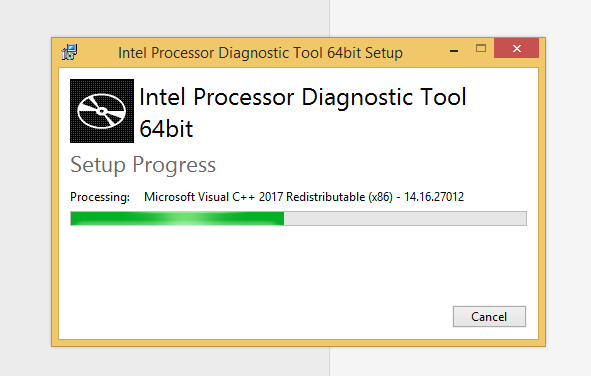Close the setup window with the red X
The image size is (591, 377).
(516, 48)
